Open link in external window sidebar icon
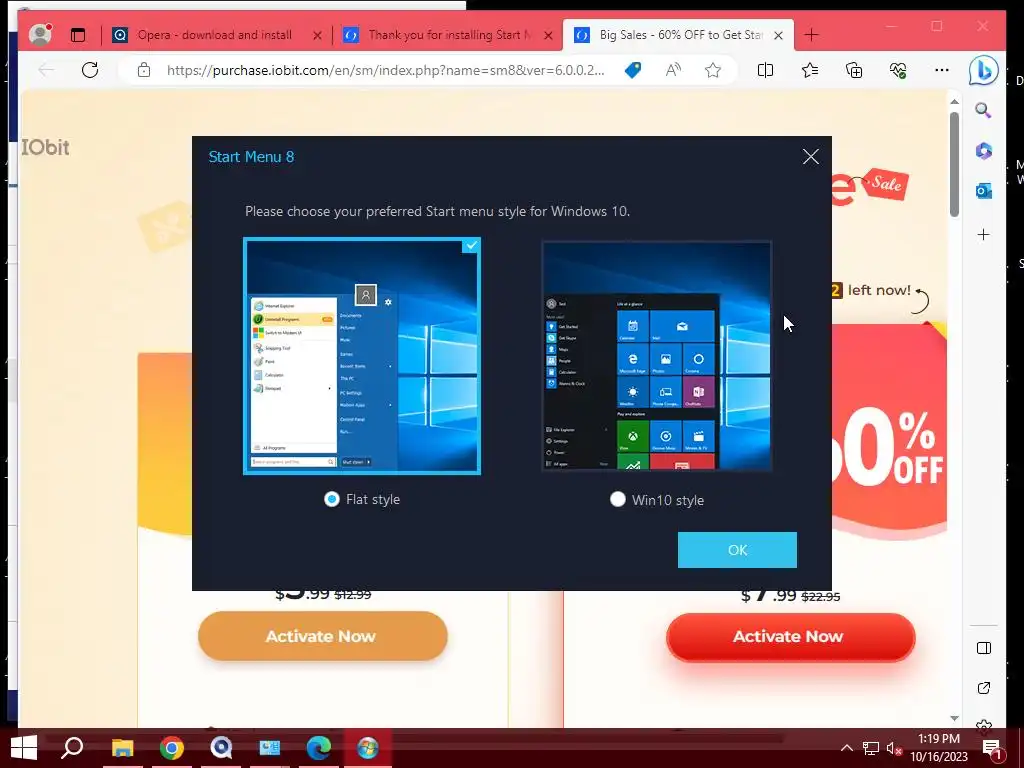This screenshot has width=1024, height=768. [984, 688]
